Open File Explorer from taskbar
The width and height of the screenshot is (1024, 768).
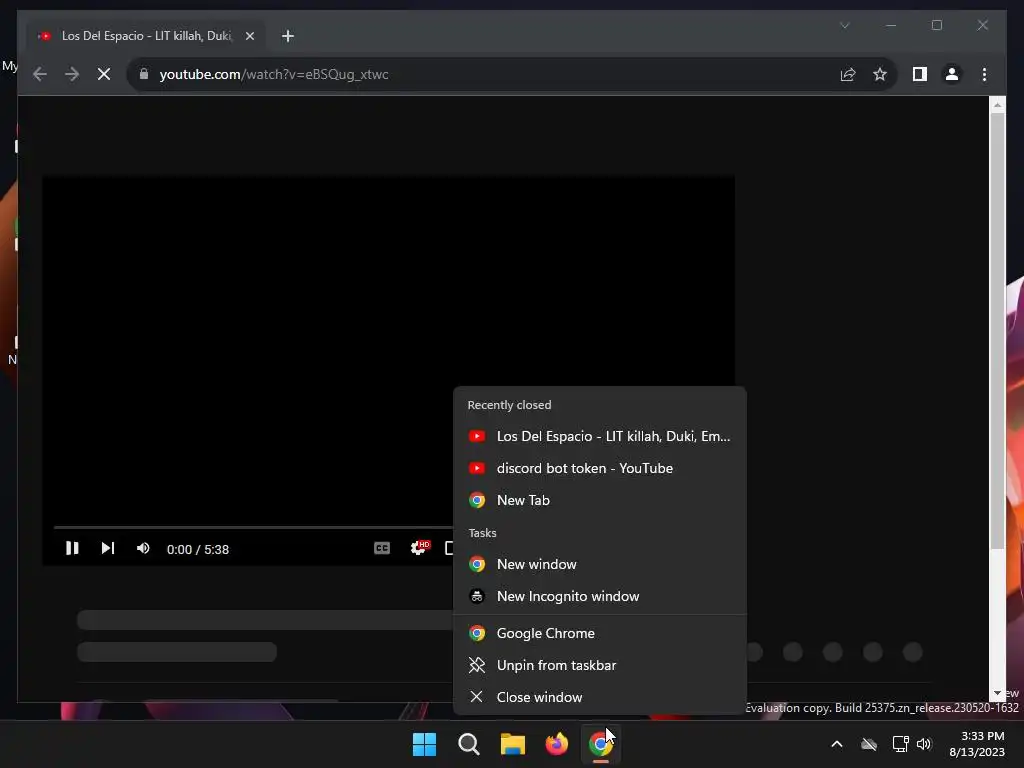point(513,744)
